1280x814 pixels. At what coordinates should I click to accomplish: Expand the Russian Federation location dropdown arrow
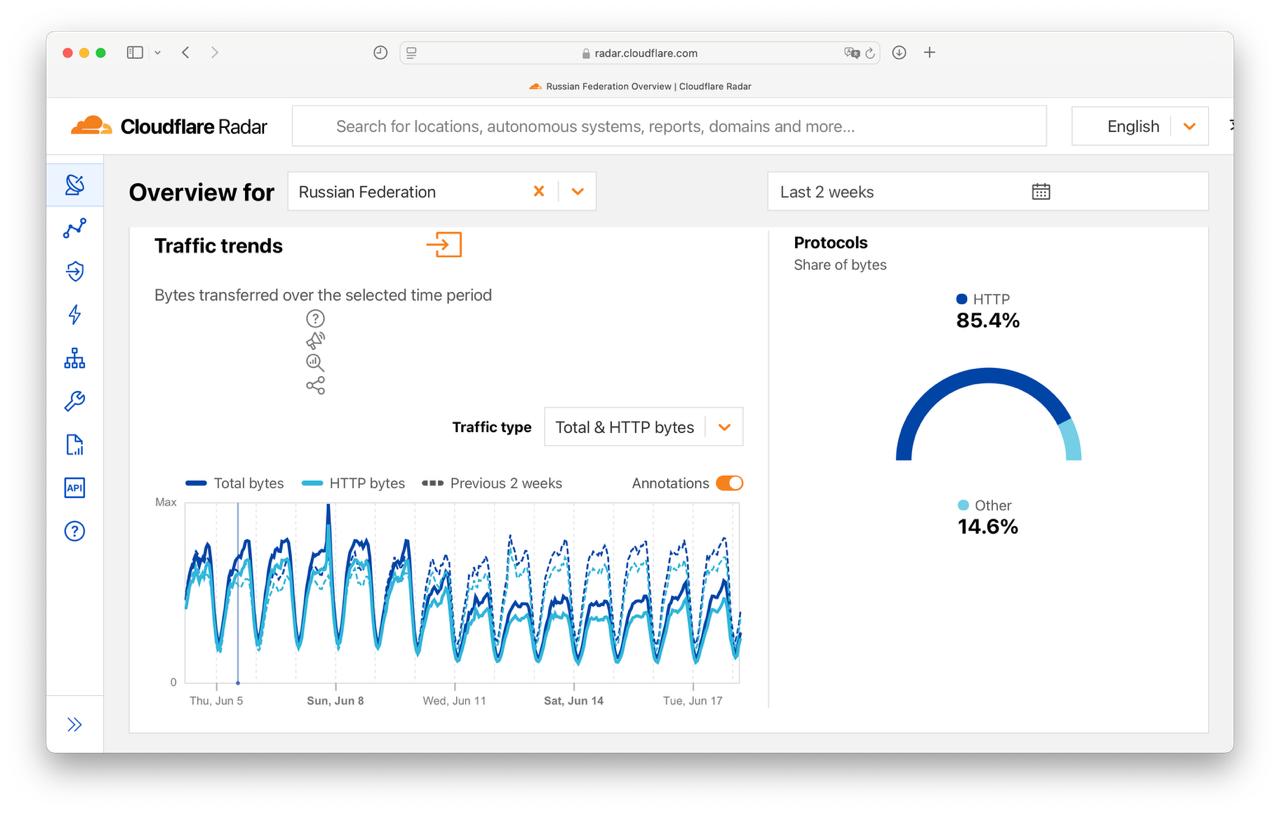577,192
